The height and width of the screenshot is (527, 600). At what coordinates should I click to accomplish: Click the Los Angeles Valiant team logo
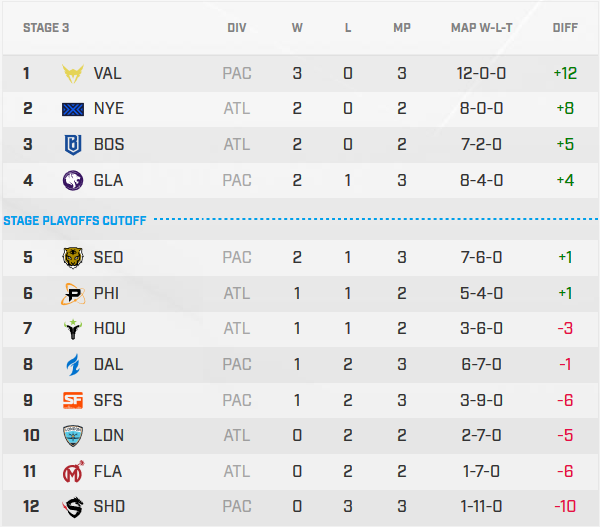pyautogui.click(x=73, y=73)
